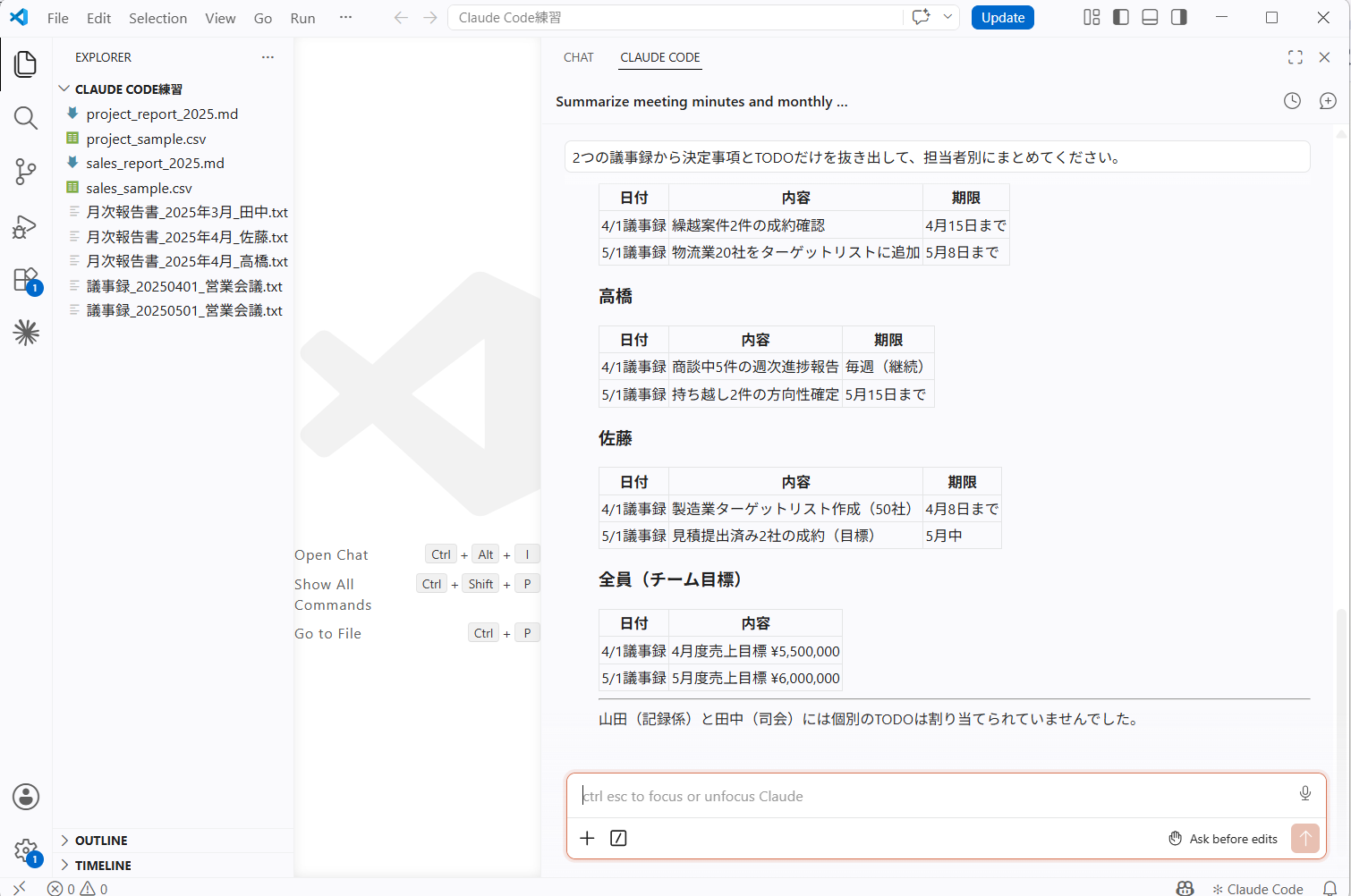
Task: Click the microphone voice input icon
Action: point(1305,793)
